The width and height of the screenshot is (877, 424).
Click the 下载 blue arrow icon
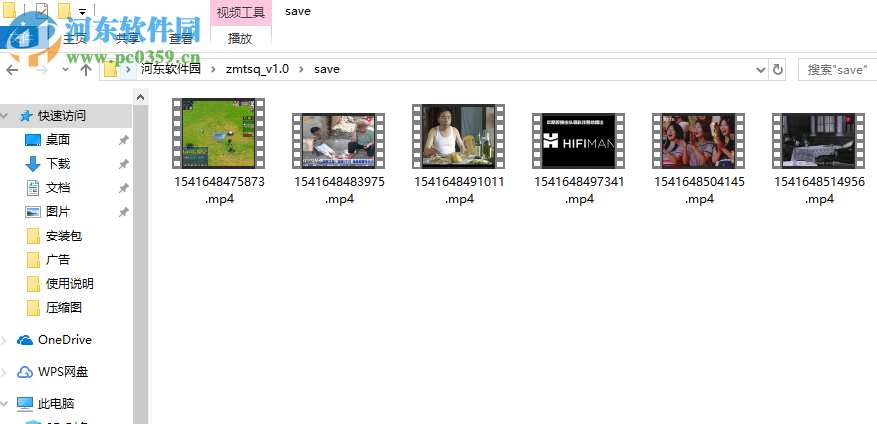tap(34, 164)
